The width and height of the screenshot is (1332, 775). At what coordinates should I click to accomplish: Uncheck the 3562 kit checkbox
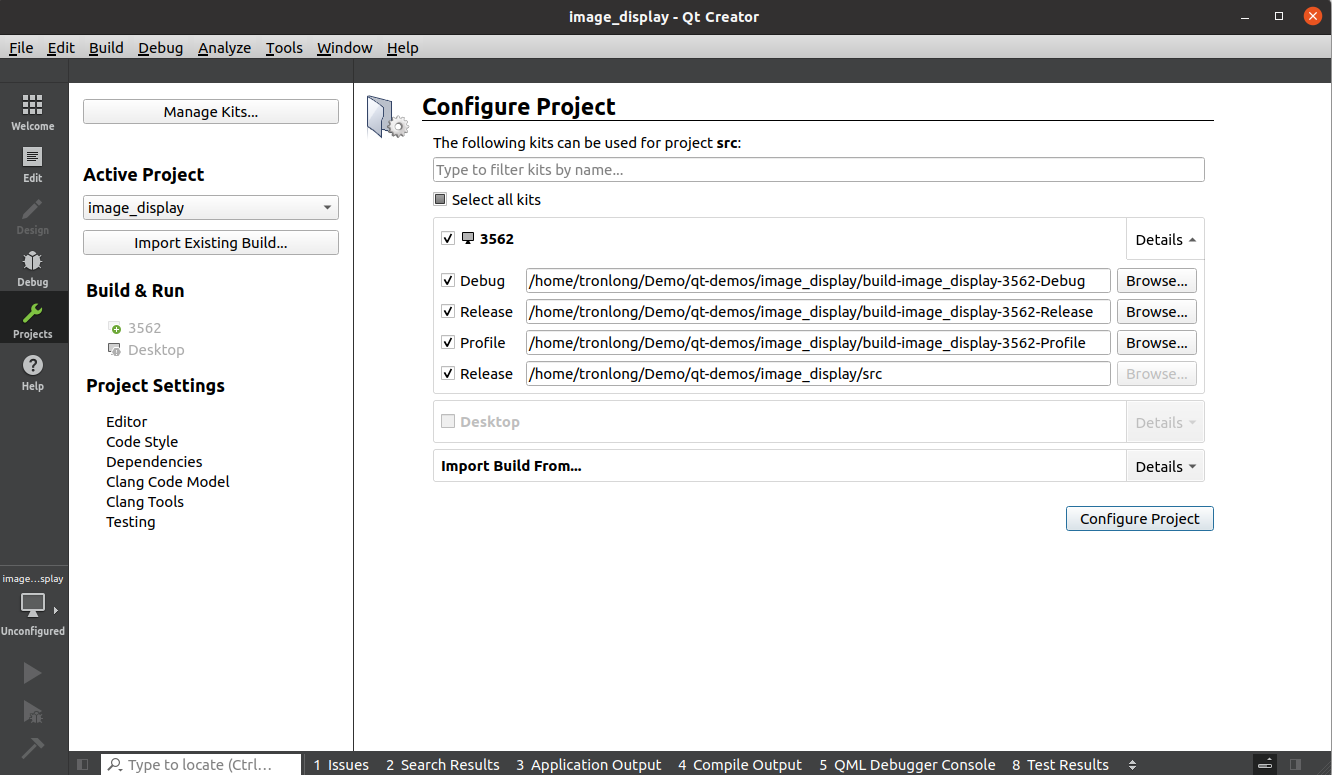pyautogui.click(x=447, y=239)
